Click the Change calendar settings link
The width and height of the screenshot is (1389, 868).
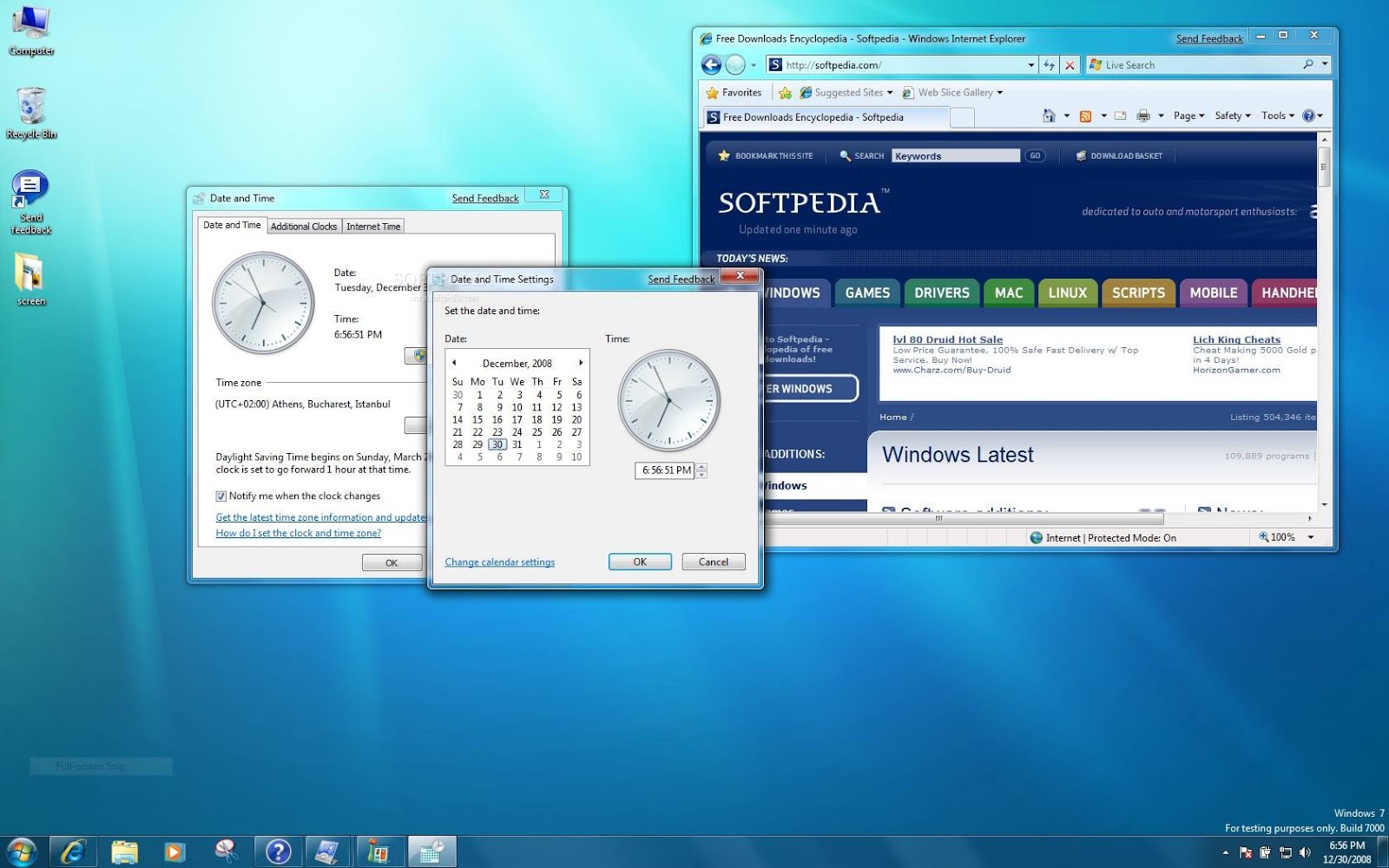click(x=499, y=562)
